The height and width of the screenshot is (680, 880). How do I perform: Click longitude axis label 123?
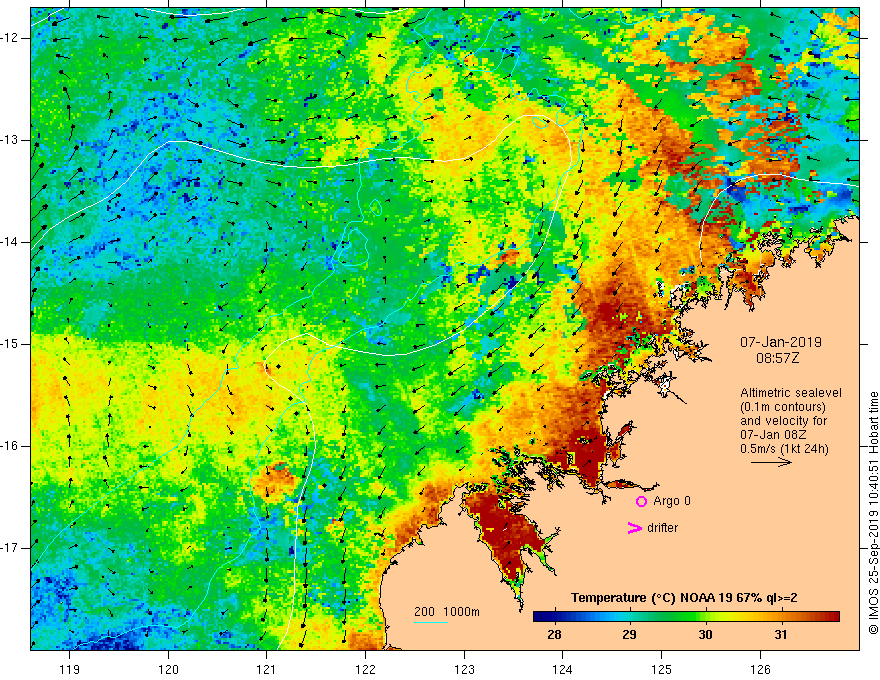point(464,669)
